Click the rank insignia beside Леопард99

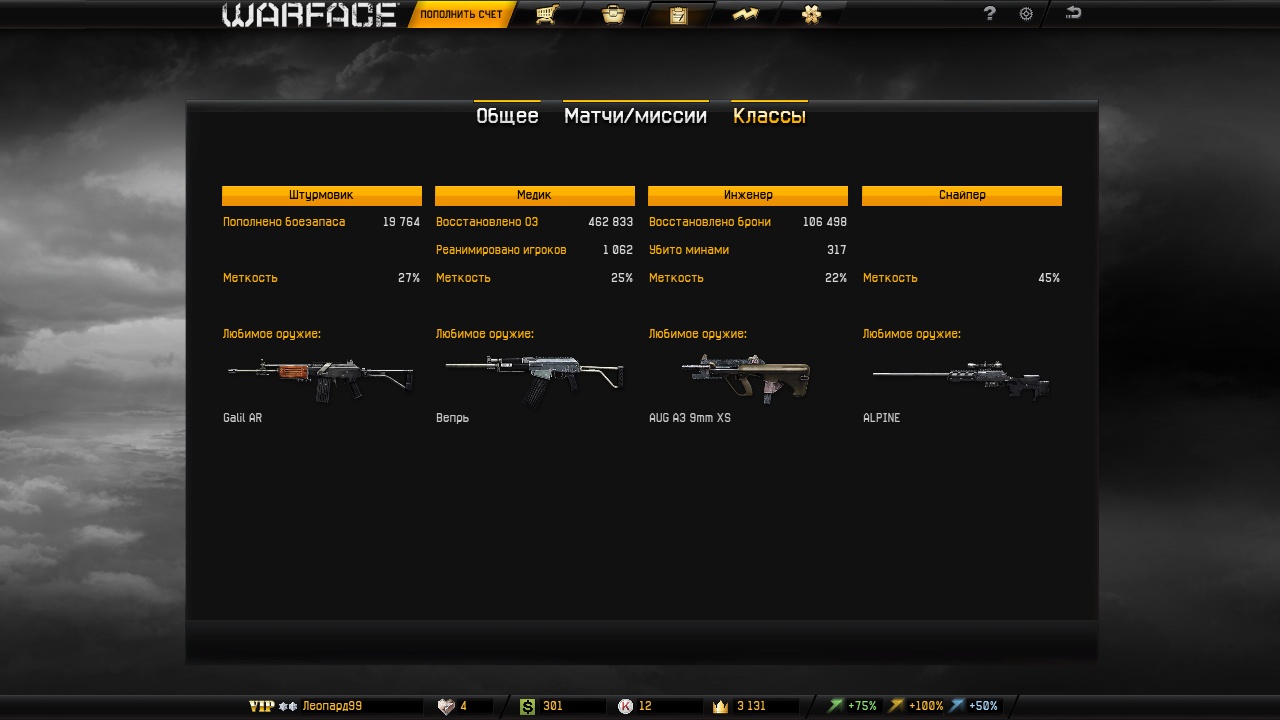288,706
